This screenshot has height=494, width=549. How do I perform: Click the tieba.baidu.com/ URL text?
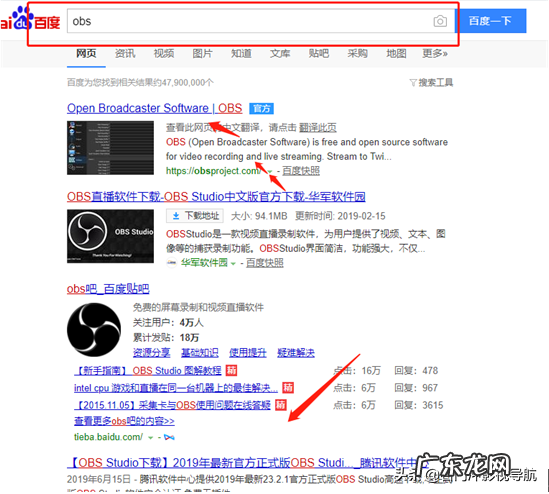pyautogui.click(x=109, y=437)
